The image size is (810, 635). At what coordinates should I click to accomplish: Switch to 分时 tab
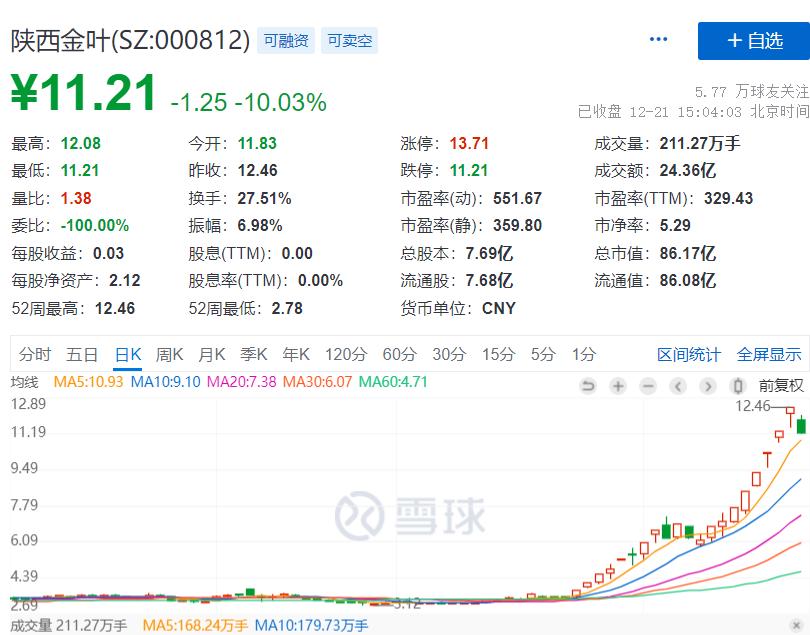35,354
